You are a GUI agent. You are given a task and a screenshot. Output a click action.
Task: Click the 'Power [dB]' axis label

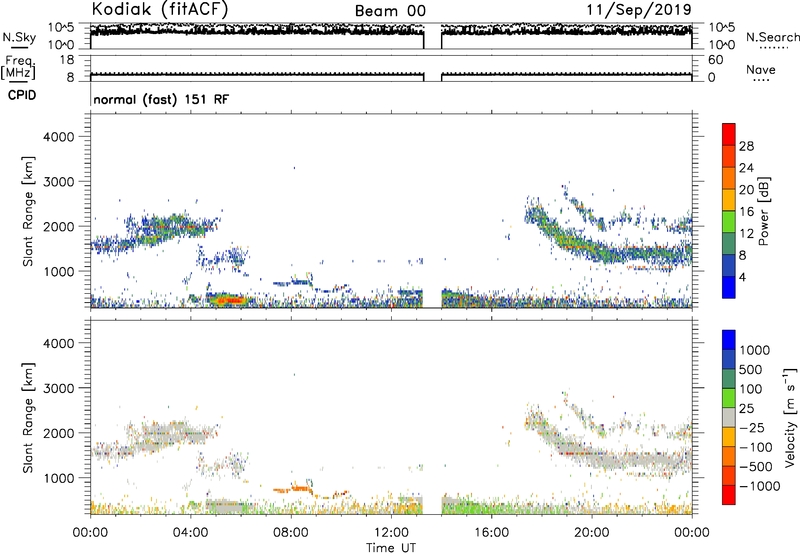coord(764,211)
